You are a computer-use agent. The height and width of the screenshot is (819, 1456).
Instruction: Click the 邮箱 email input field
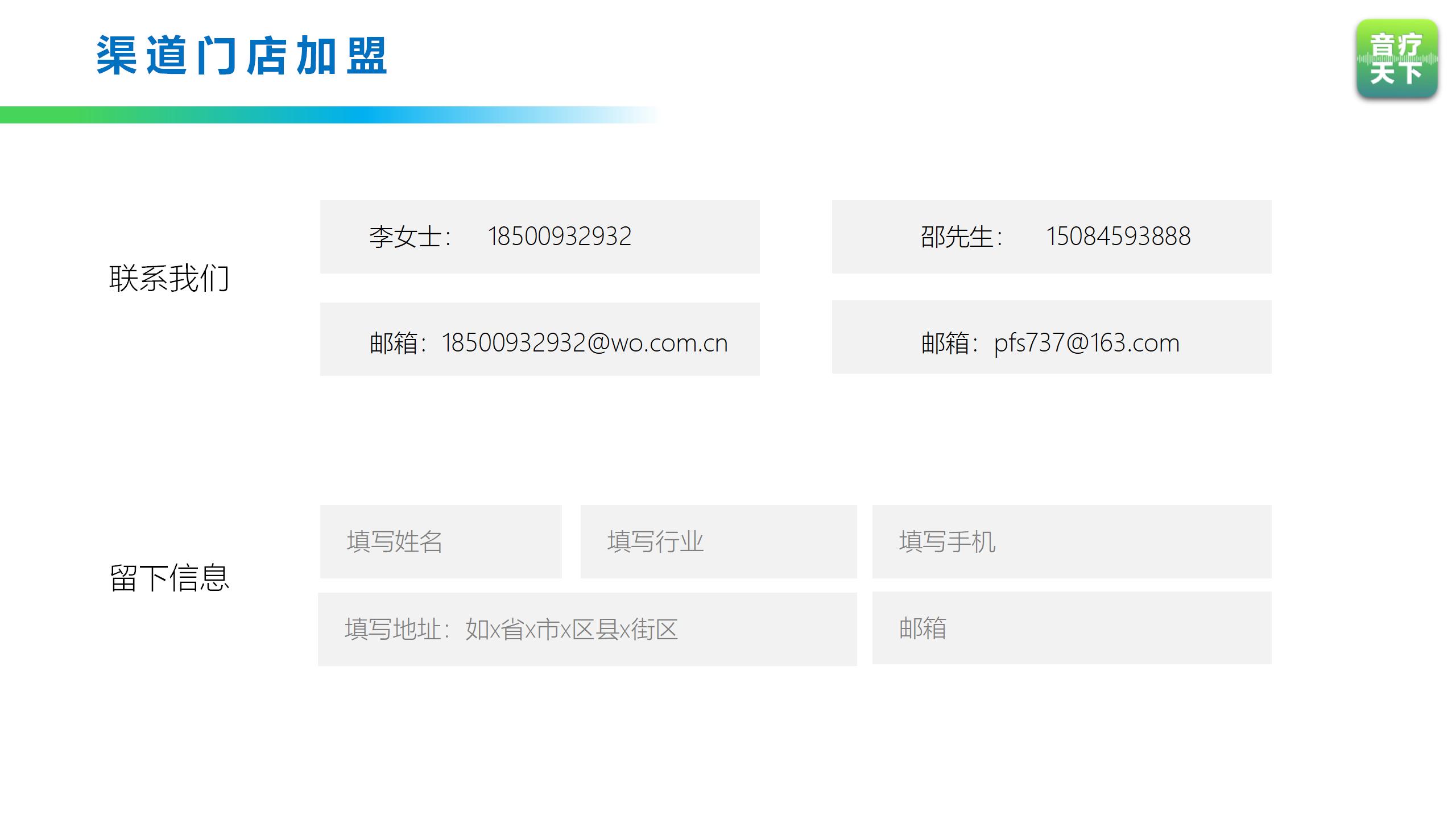[1072, 628]
